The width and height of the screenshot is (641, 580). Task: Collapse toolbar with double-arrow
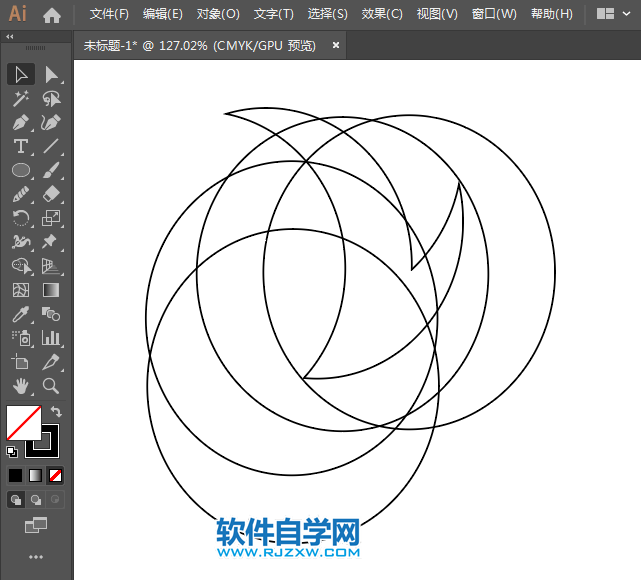coord(10,37)
